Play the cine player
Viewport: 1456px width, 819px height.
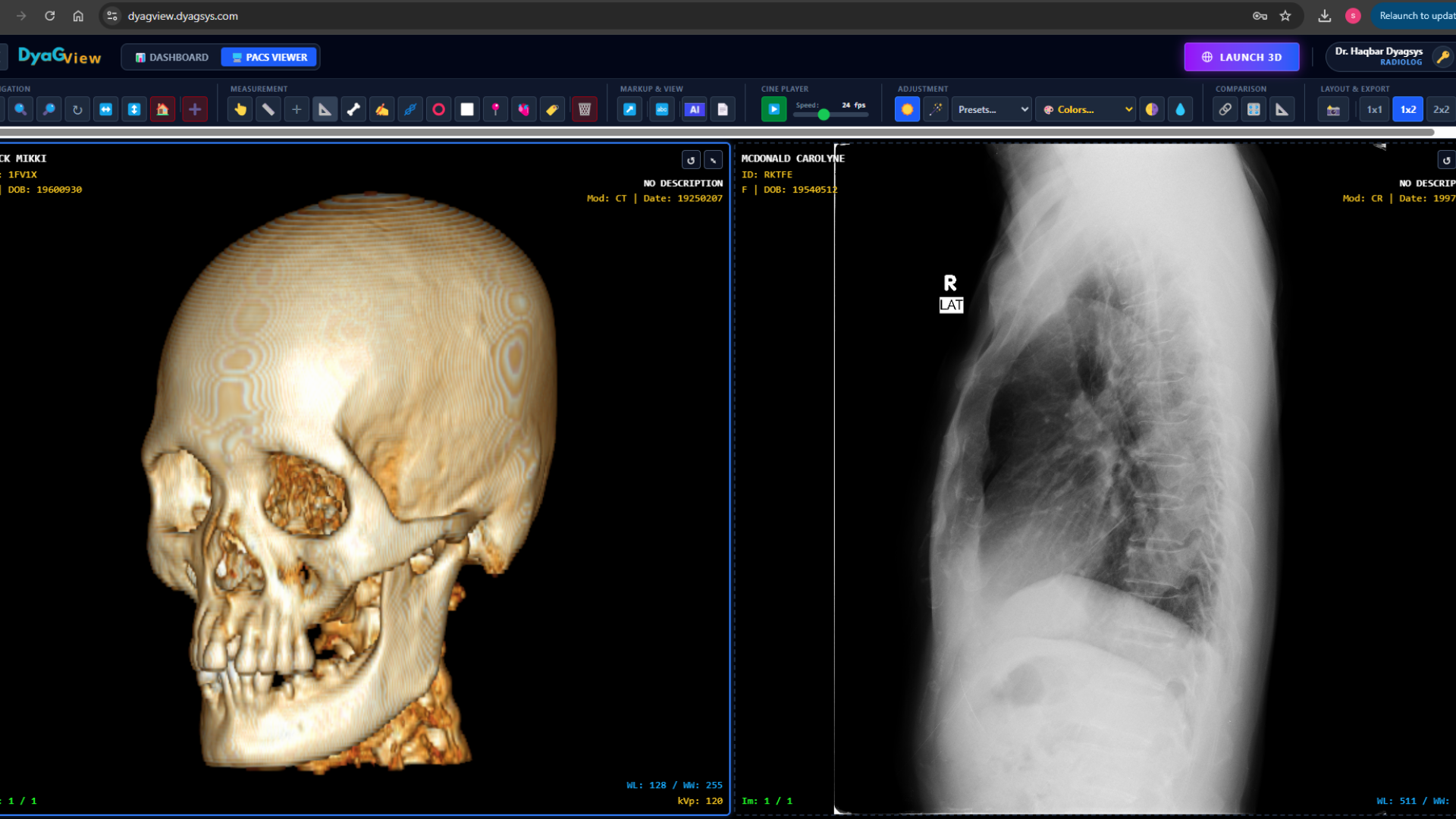pyautogui.click(x=774, y=109)
